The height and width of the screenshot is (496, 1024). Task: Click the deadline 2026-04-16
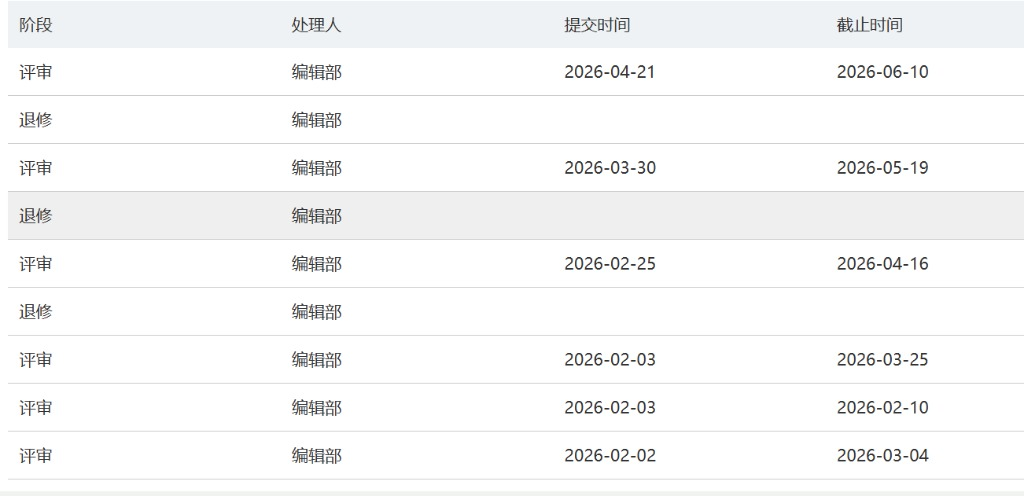tap(882, 264)
